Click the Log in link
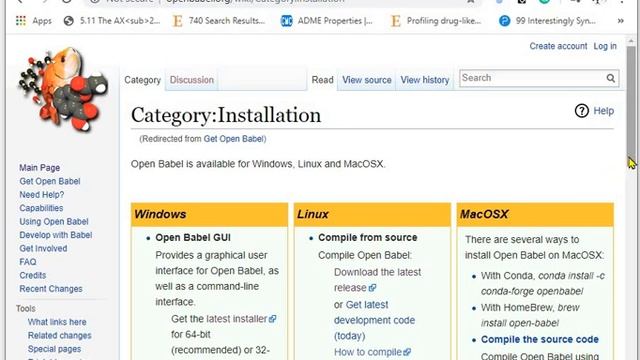This screenshot has width=640, height=360. 605,46
